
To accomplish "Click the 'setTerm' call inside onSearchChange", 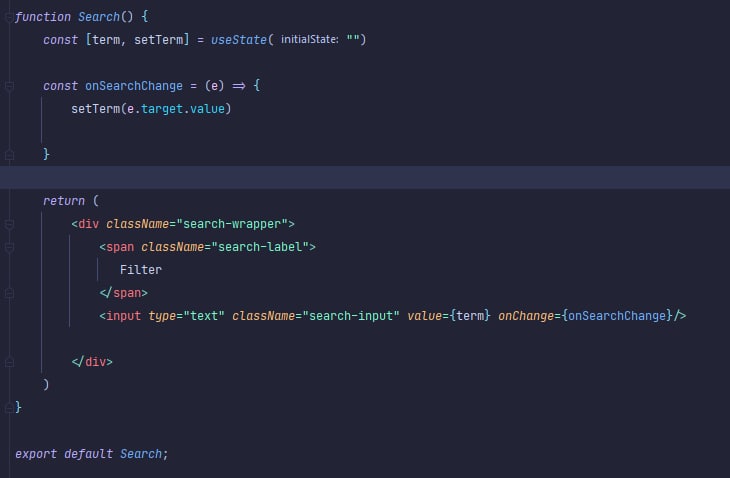I will click(x=95, y=109).
